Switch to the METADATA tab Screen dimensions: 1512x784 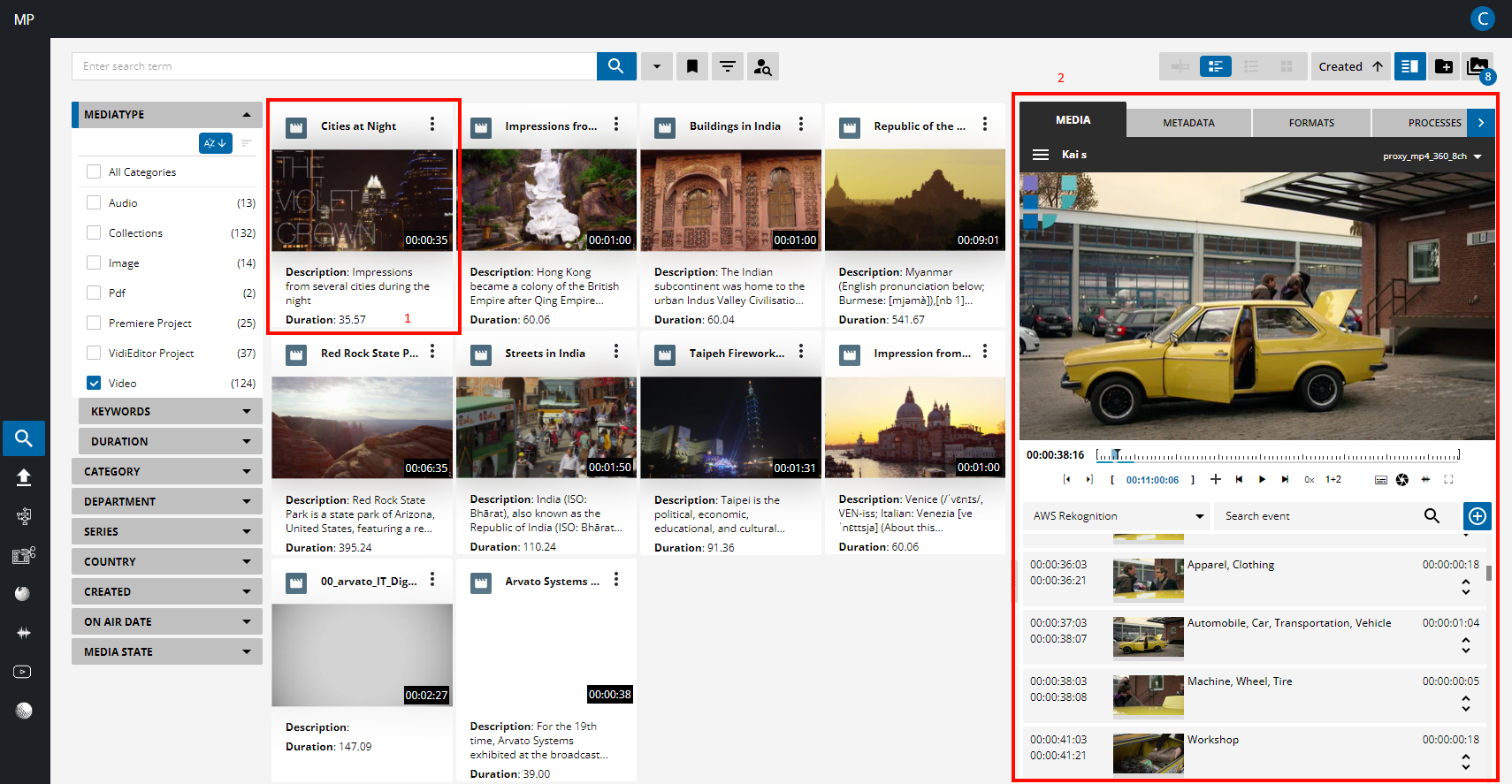click(1188, 123)
